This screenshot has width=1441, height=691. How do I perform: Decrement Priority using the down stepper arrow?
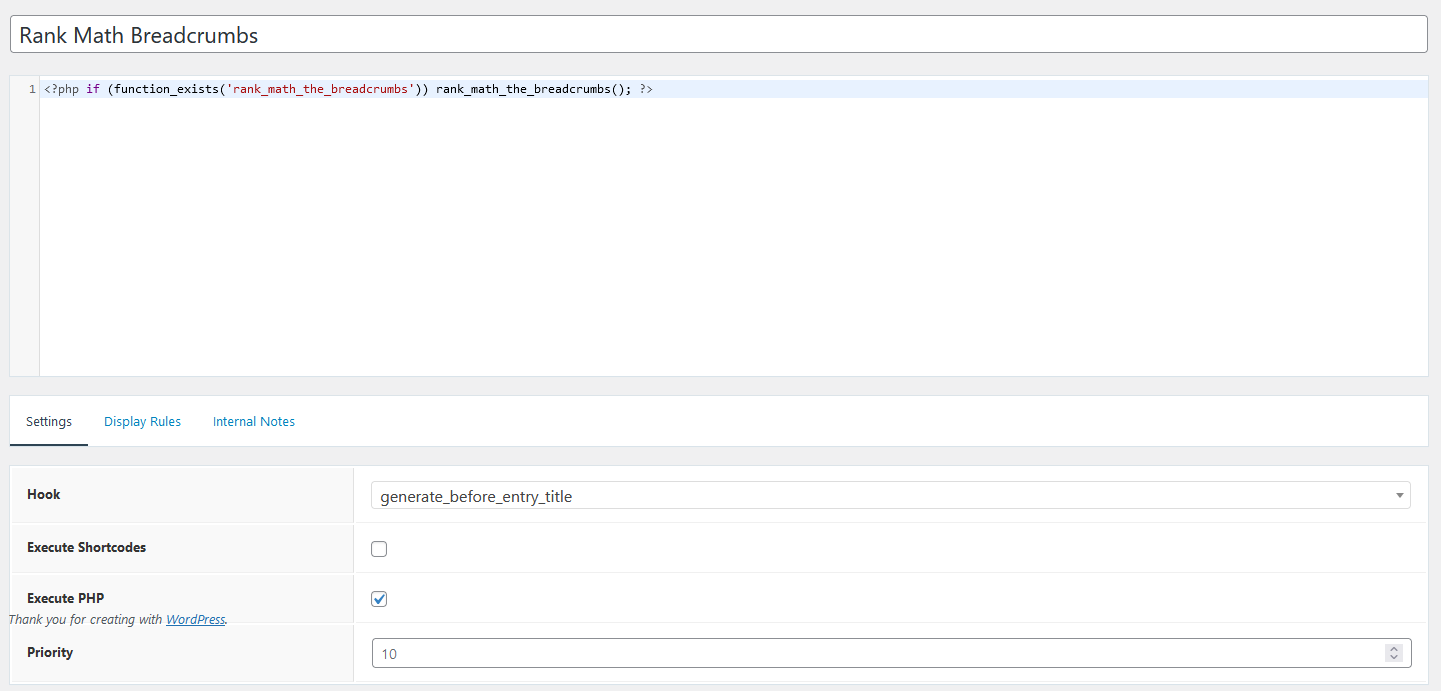[1394, 658]
